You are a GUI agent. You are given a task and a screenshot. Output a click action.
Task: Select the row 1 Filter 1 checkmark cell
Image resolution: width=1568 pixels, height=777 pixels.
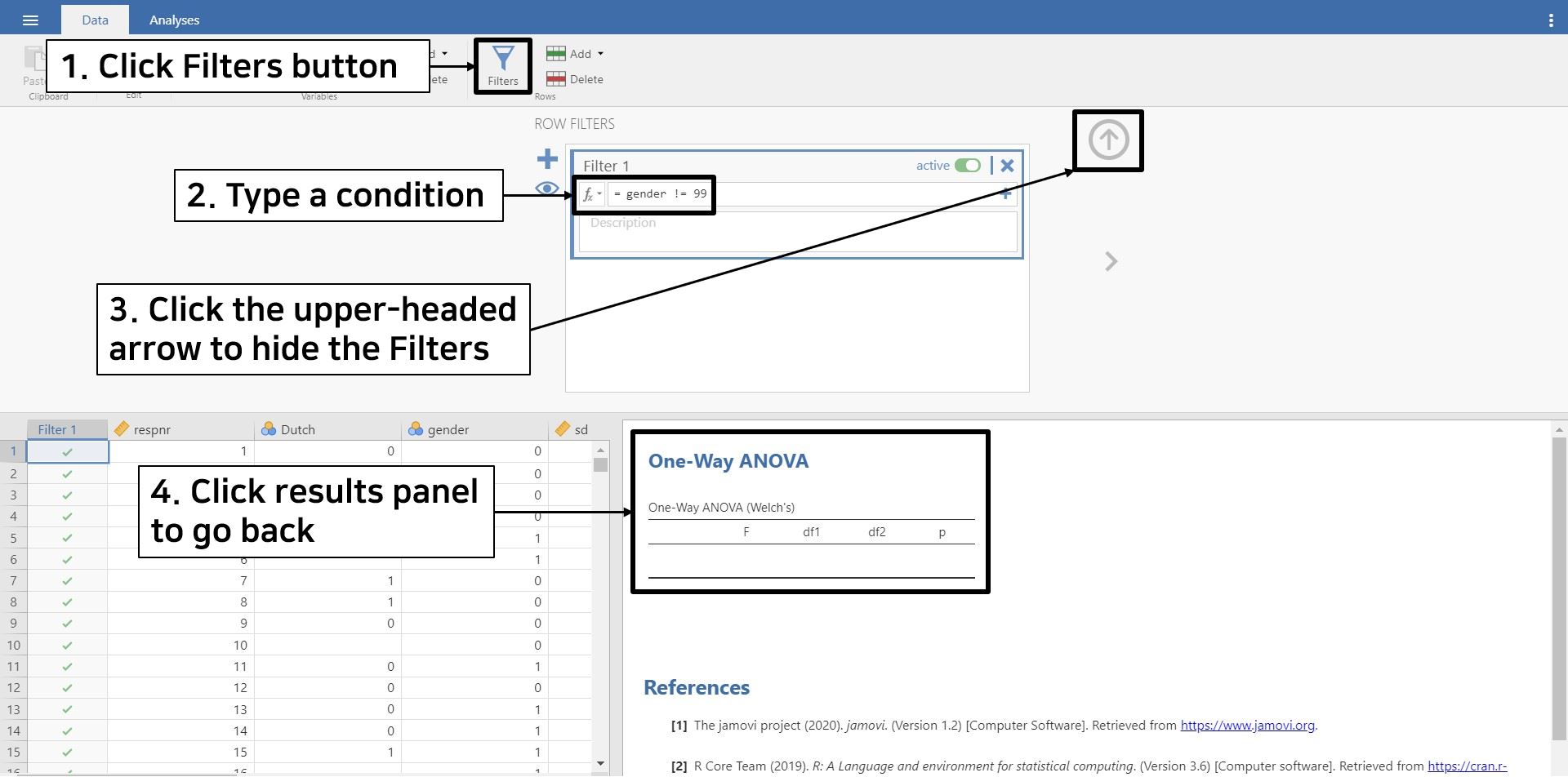[67, 451]
